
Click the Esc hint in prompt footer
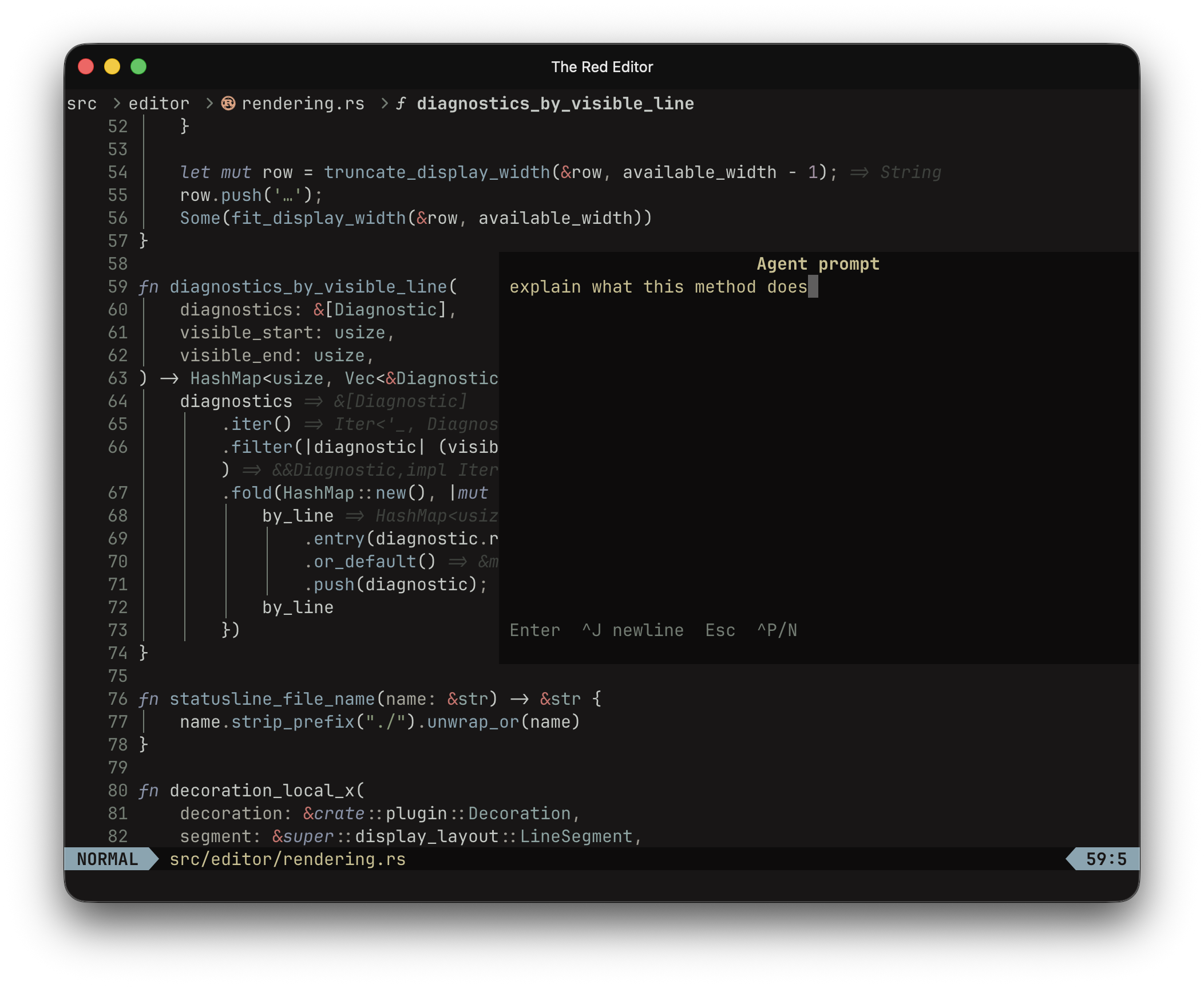coord(720,630)
